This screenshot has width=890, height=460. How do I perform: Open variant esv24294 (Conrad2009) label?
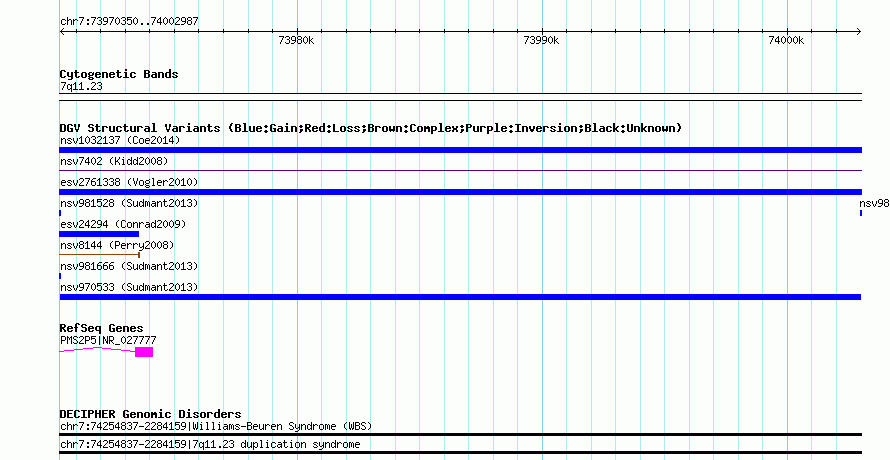[123, 224]
